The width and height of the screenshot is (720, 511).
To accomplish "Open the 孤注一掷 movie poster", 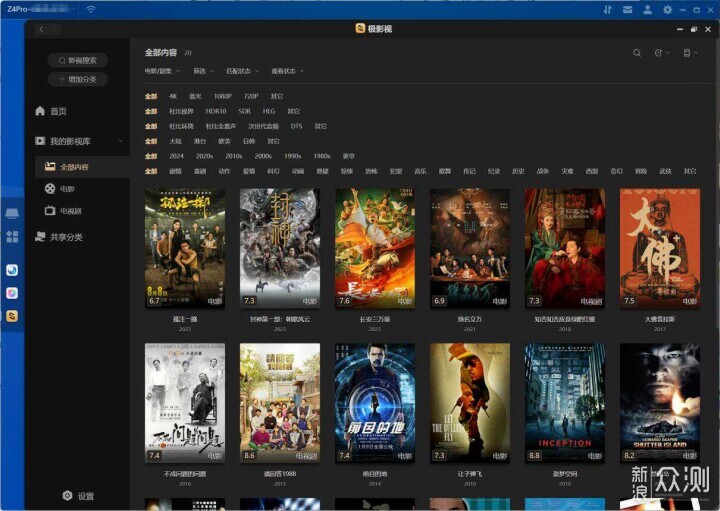I will click(185, 248).
